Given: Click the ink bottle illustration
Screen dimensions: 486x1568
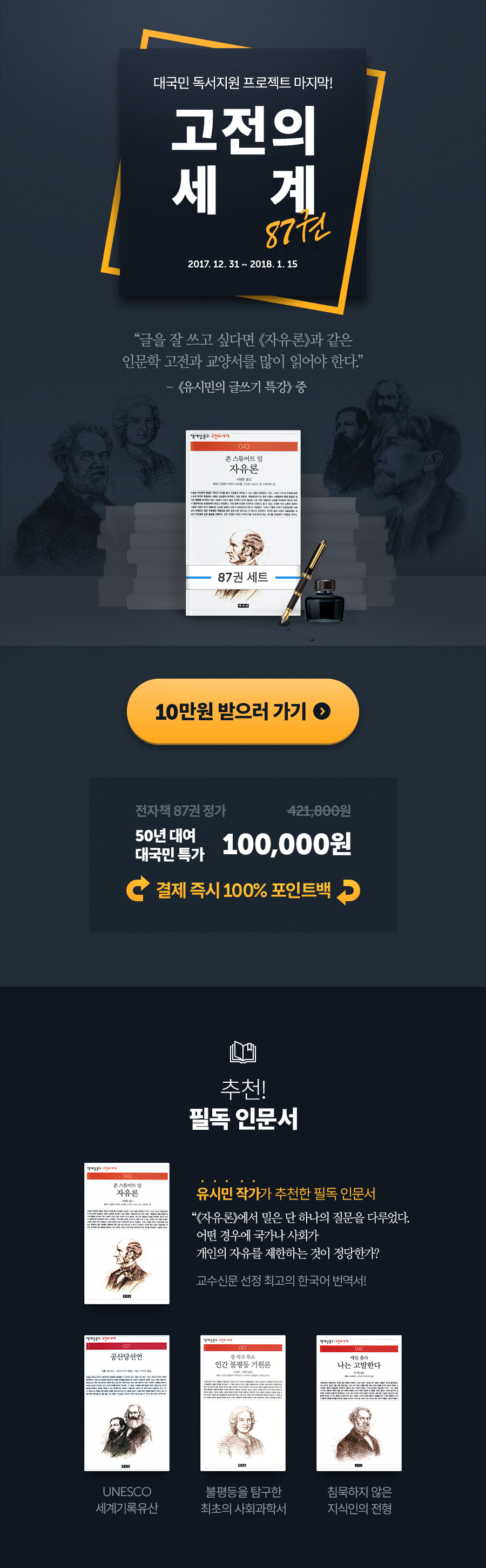Looking at the screenshot, I should pos(324,600).
